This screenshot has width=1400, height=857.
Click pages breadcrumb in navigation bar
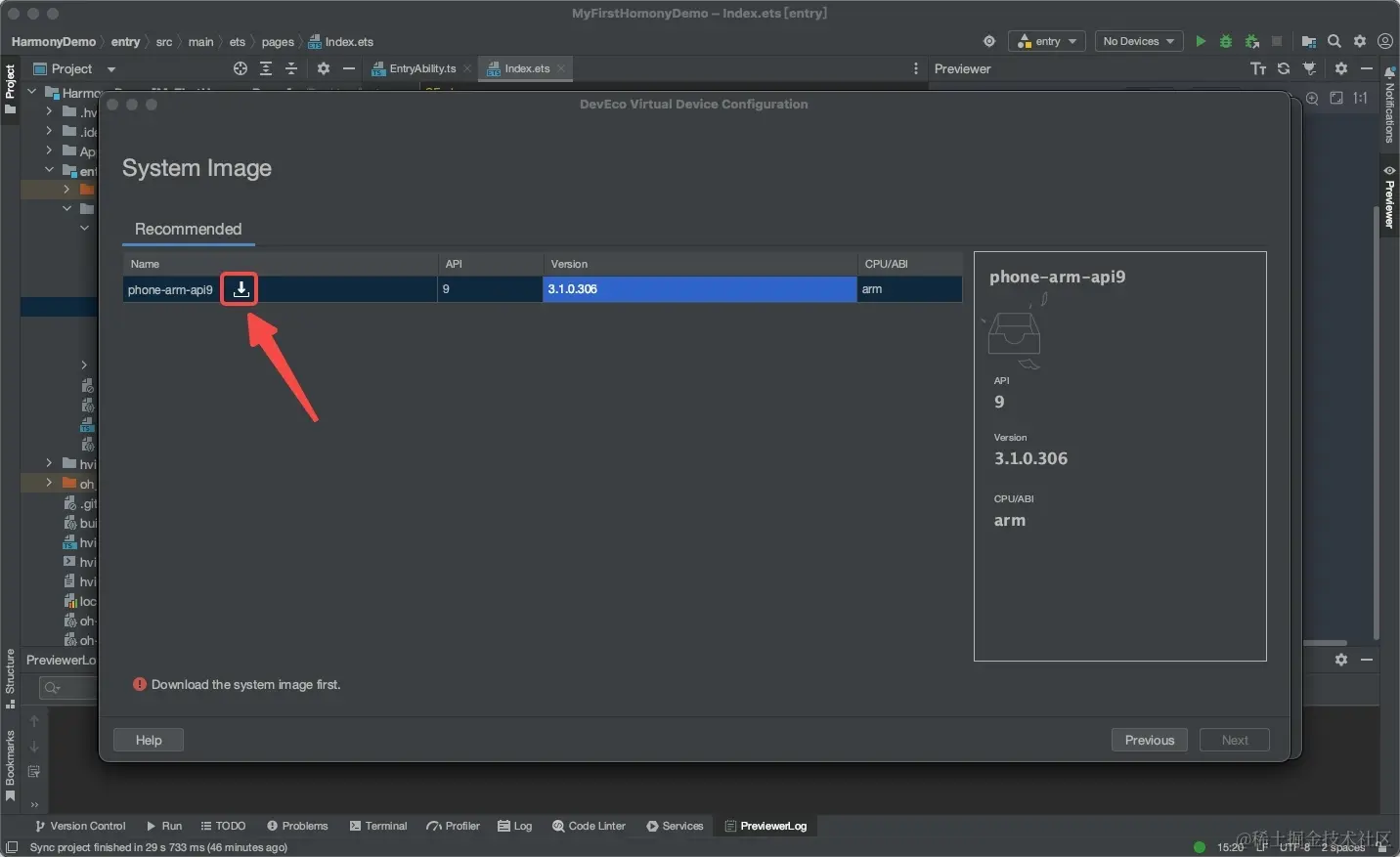(x=278, y=42)
